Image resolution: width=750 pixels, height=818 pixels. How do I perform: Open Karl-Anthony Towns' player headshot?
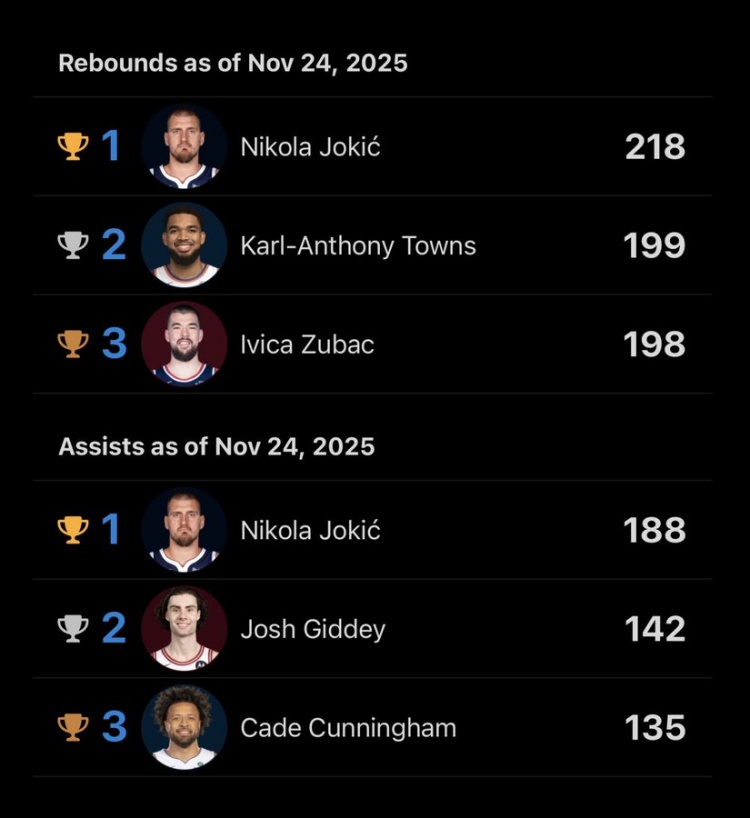click(x=184, y=246)
